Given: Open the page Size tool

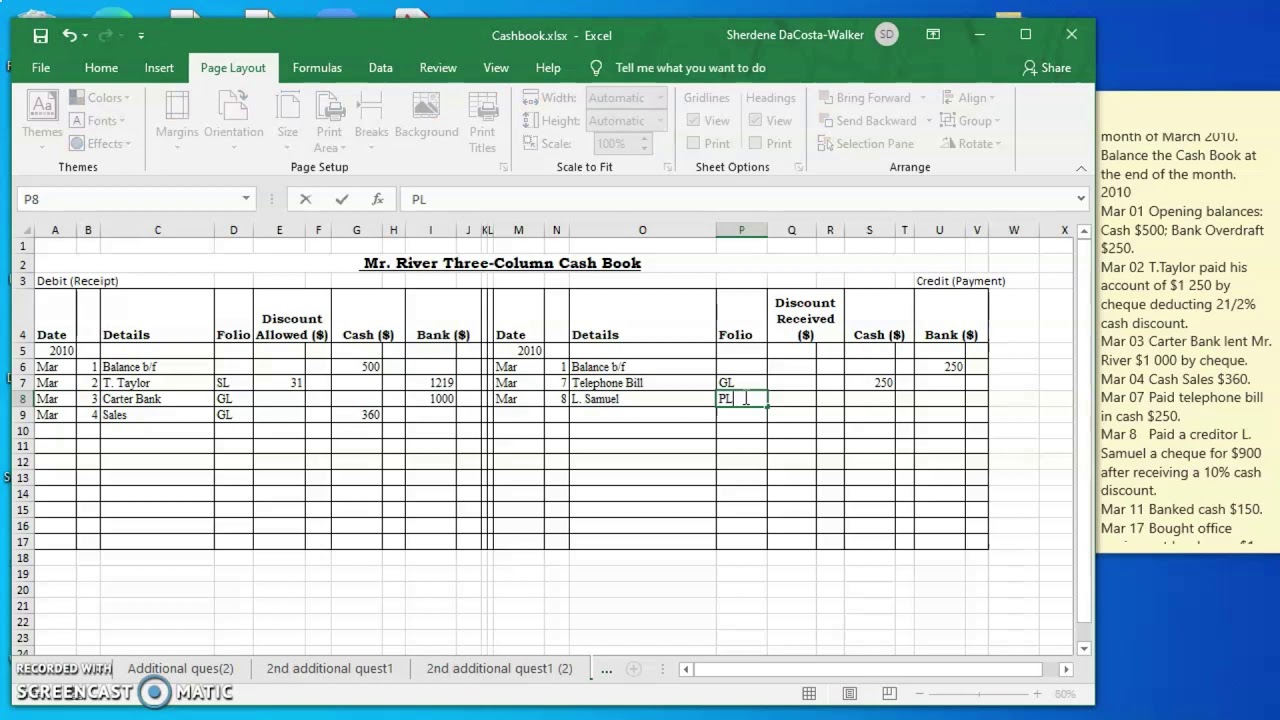Looking at the screenshot, I should point(287,120).
